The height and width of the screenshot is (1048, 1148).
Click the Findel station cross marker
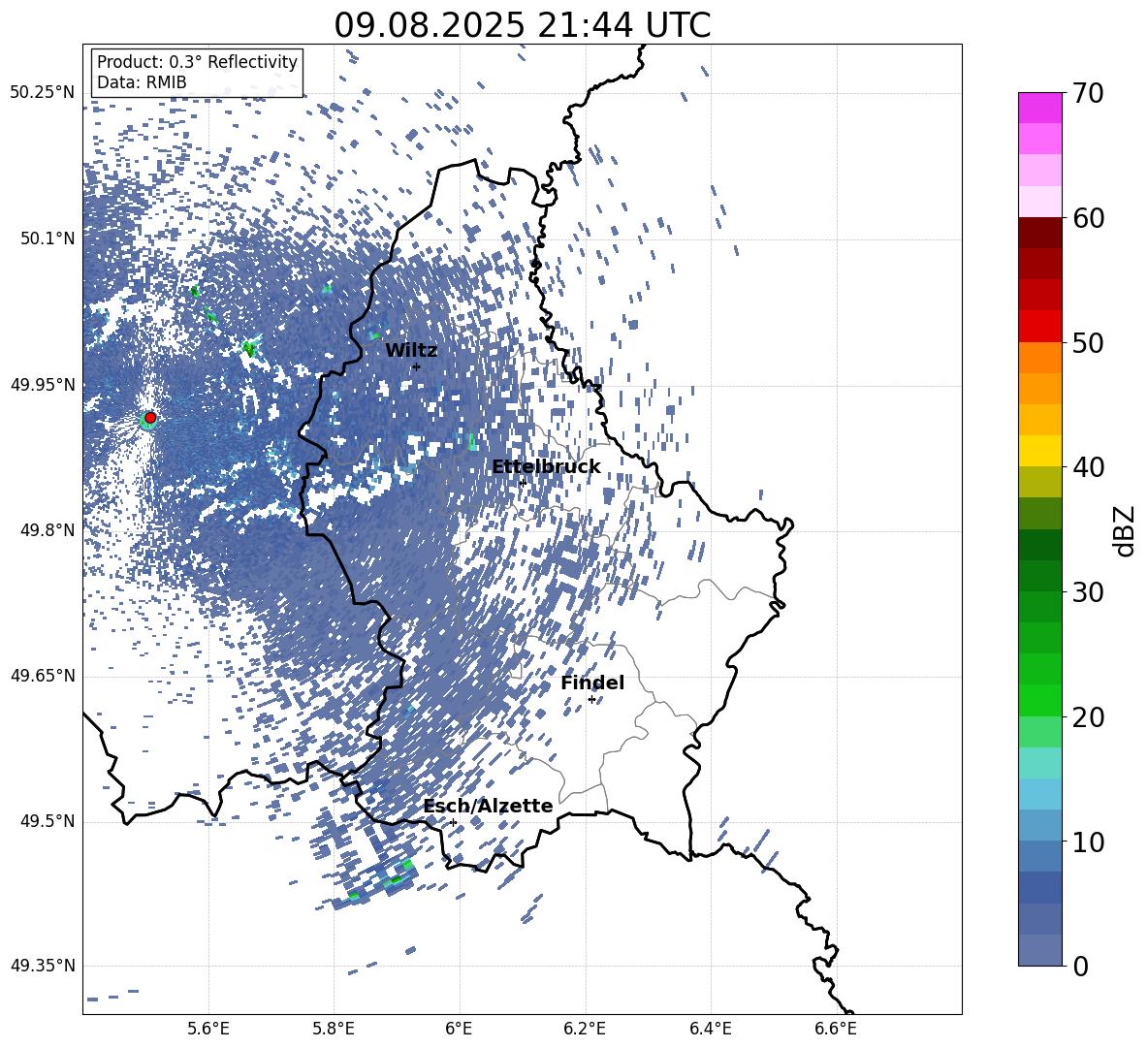click(x=591, y=700)
